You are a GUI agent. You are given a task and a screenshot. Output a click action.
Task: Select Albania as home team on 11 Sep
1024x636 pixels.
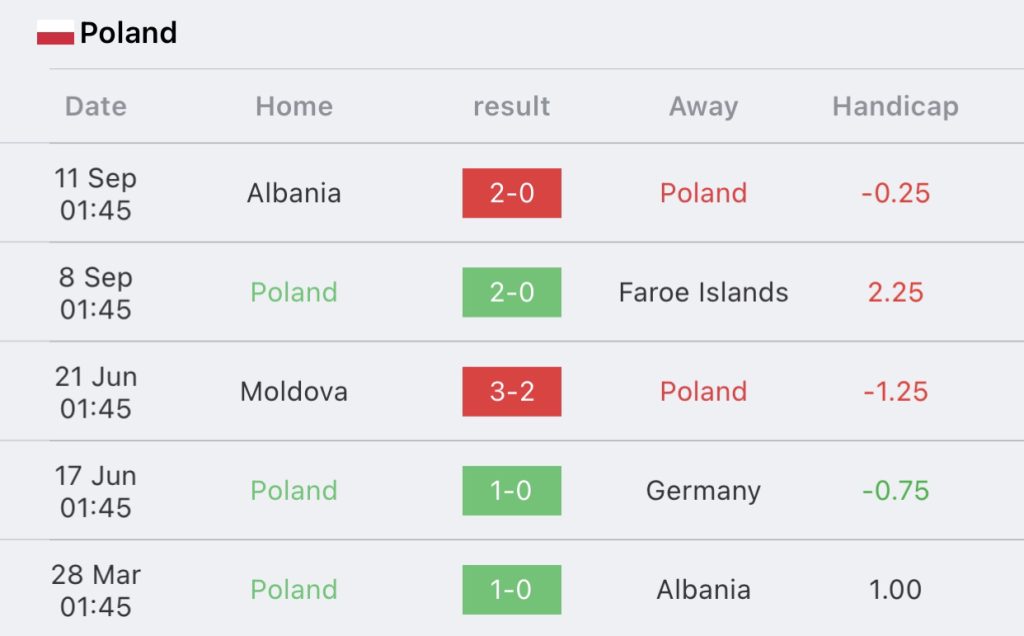tap(294, 193)
